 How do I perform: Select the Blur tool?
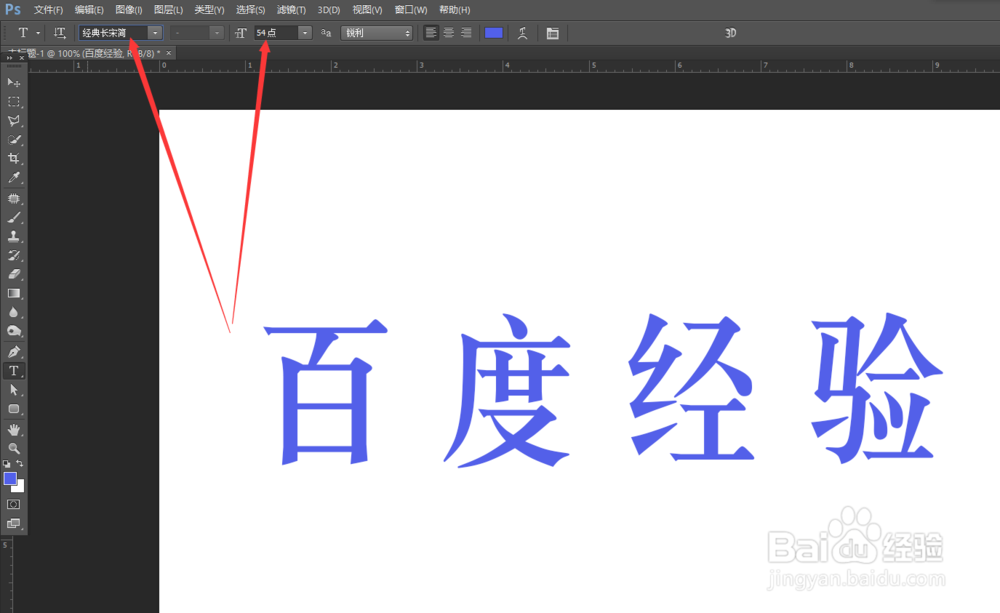pyautogui.click(x=13, y=313)
